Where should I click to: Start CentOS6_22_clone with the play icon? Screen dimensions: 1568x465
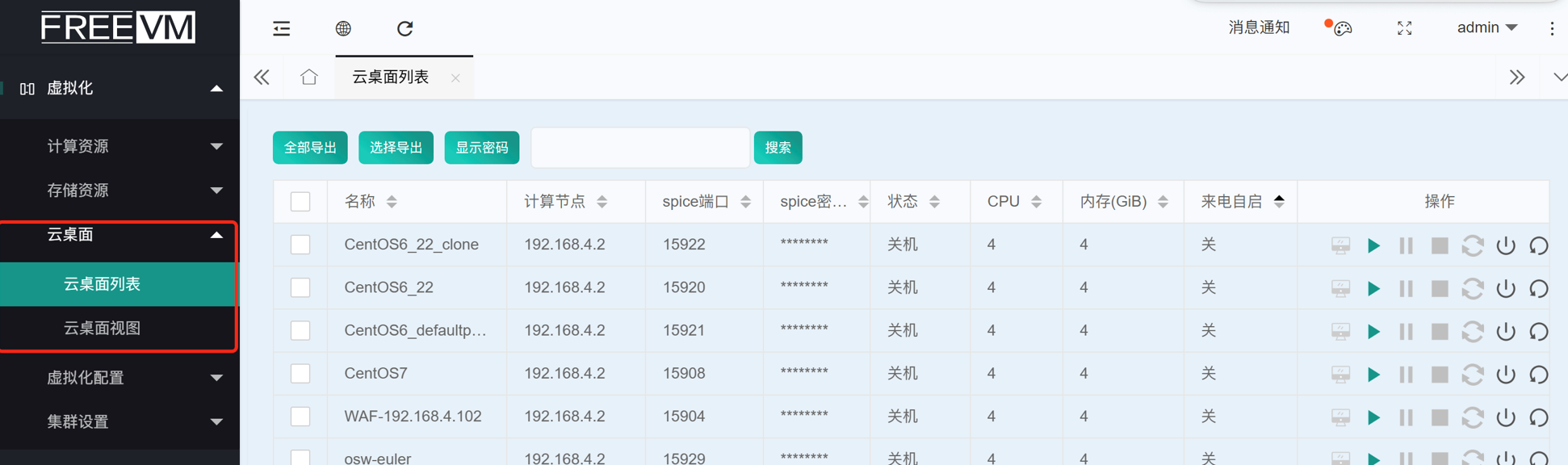1373,245
